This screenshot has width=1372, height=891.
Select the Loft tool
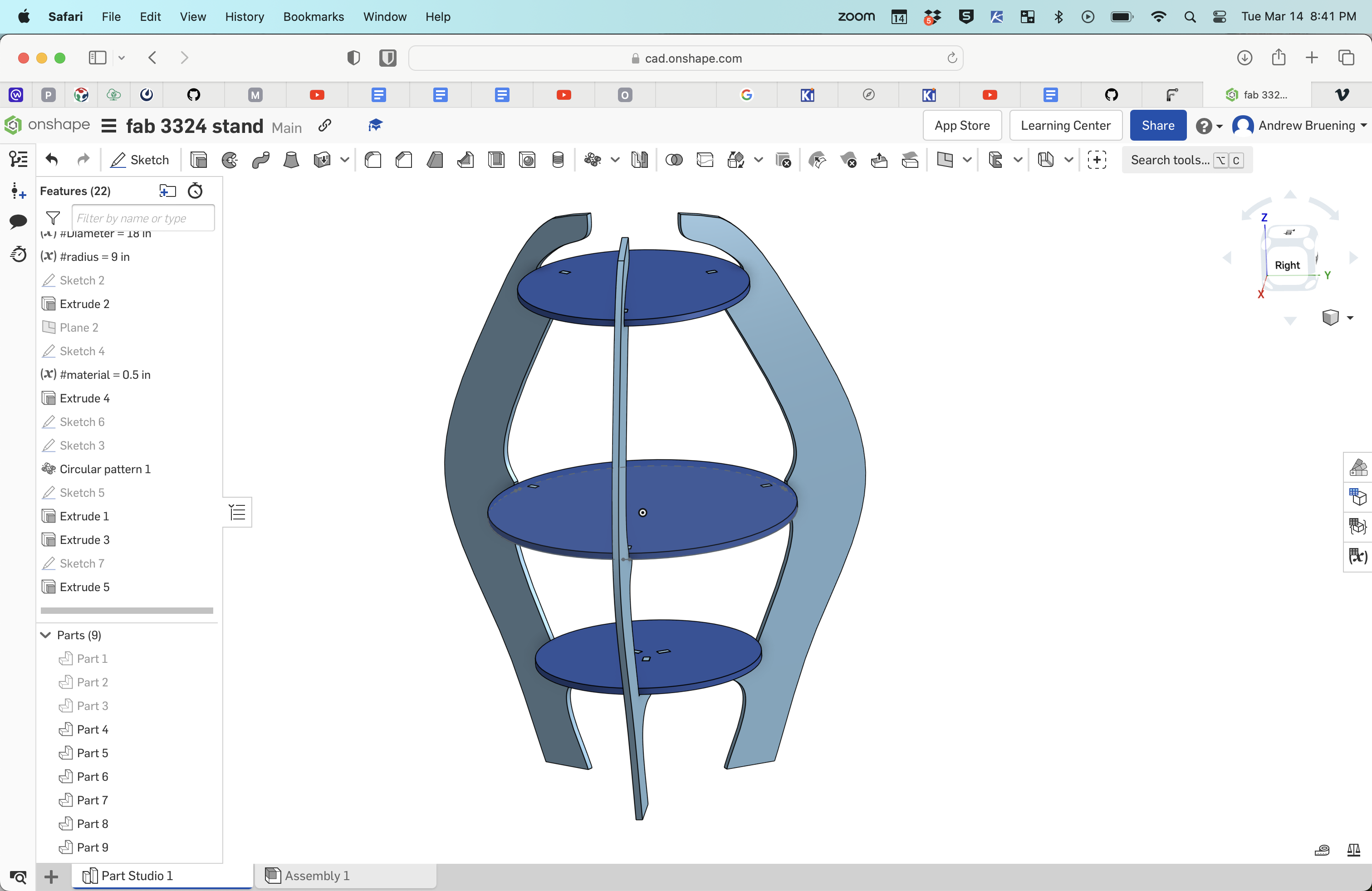(291, 160)
